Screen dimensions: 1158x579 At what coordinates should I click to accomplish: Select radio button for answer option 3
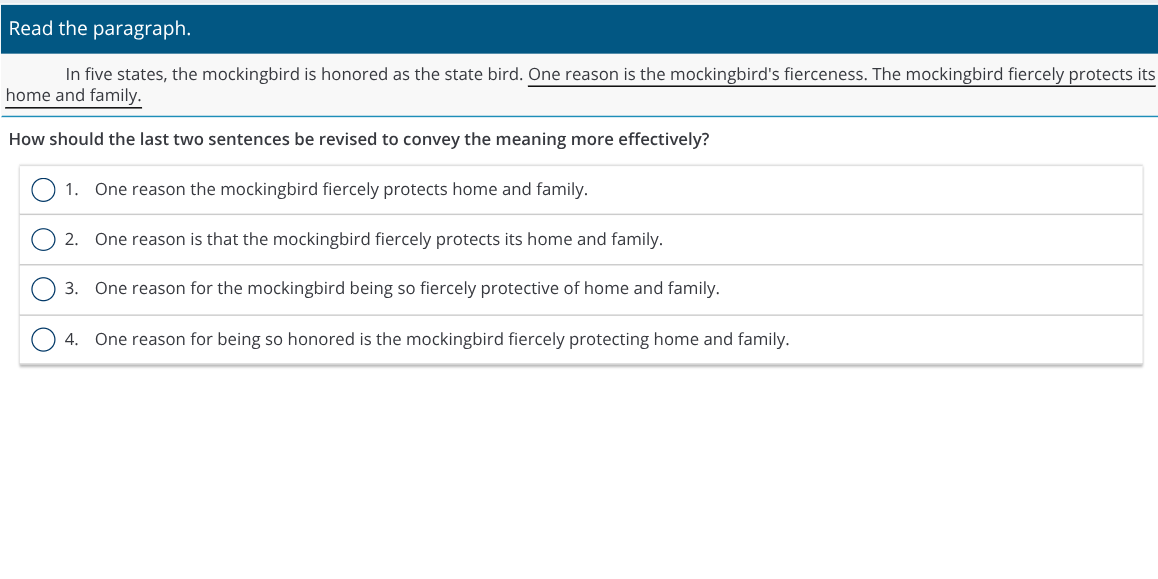click(44, 289)
